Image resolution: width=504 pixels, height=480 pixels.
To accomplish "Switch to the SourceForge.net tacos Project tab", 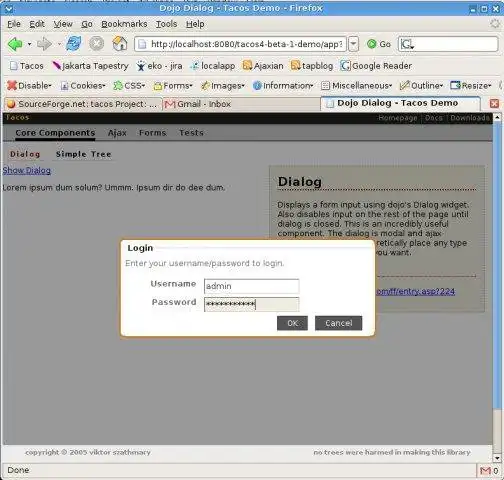I will [x=82, y=104].
